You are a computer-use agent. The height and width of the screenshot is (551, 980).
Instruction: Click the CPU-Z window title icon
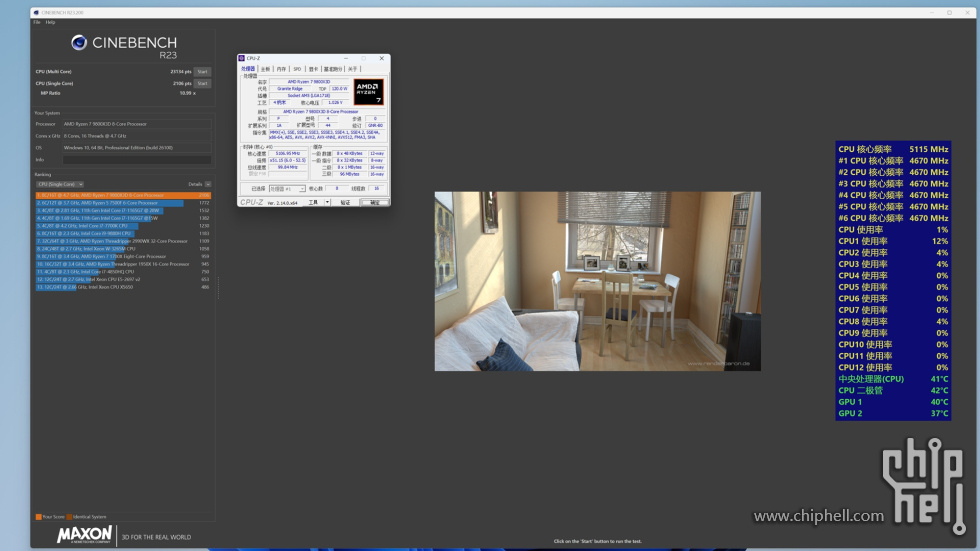pos(241,58)
